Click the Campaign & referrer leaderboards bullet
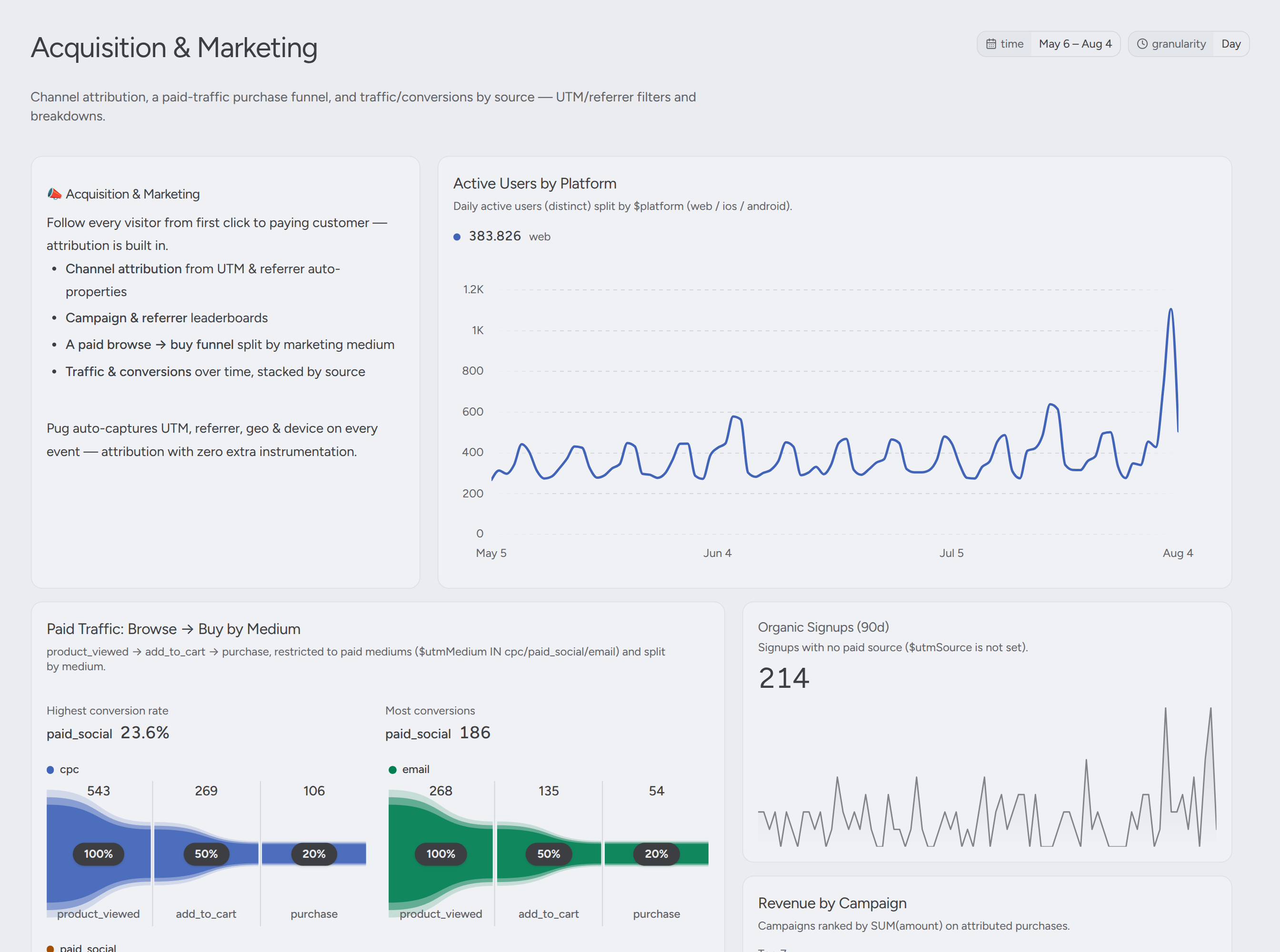 [167, 317]
